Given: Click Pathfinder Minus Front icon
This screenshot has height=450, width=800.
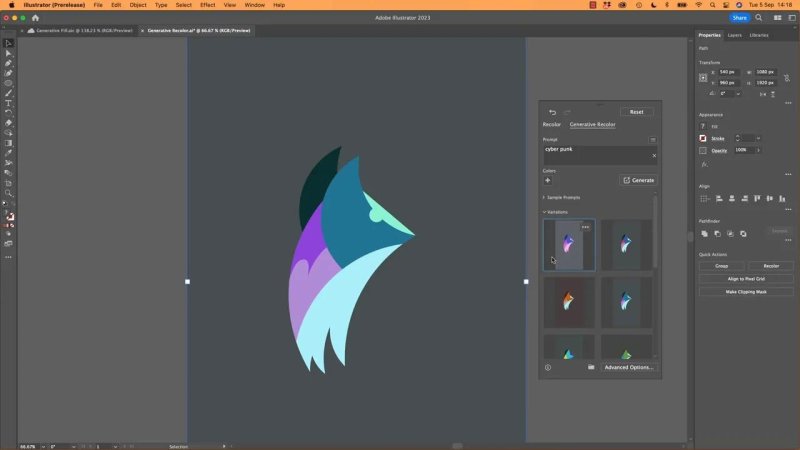Looking at the screenshot, I should click(x=717, y=234).
